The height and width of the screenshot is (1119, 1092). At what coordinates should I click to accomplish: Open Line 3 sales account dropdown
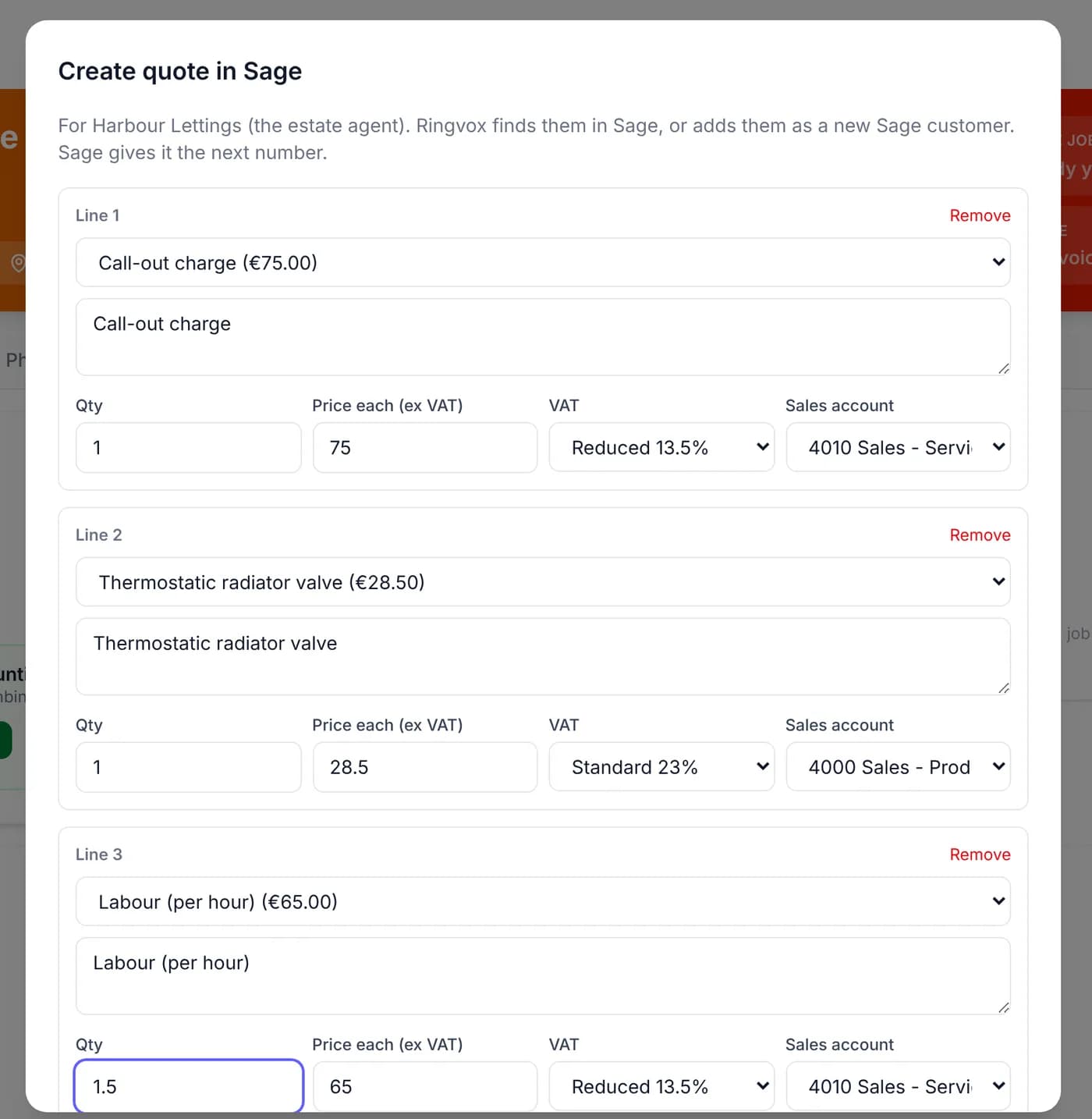pyautogui.click(x=899, y=1086)
